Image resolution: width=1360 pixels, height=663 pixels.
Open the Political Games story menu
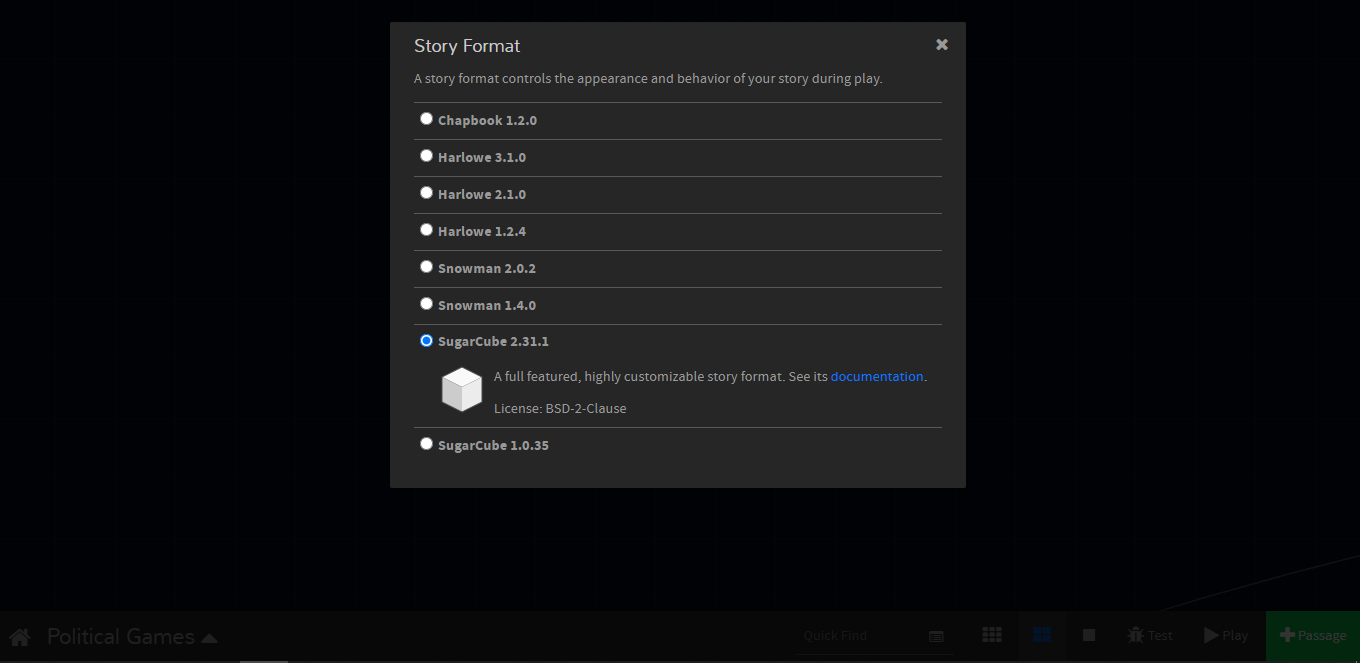coord(132,637)
